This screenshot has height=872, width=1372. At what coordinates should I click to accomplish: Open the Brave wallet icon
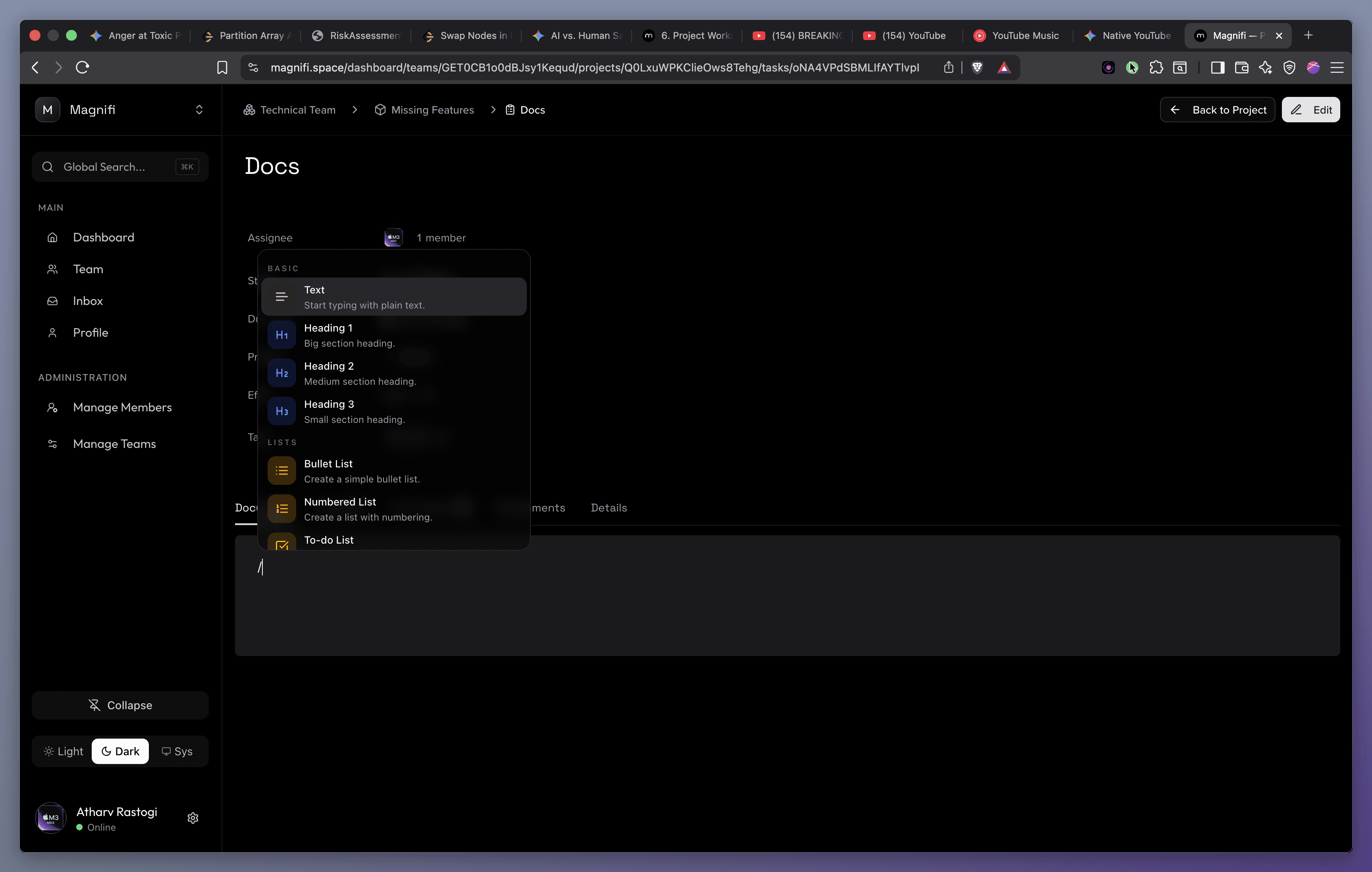pos(1241,67)
